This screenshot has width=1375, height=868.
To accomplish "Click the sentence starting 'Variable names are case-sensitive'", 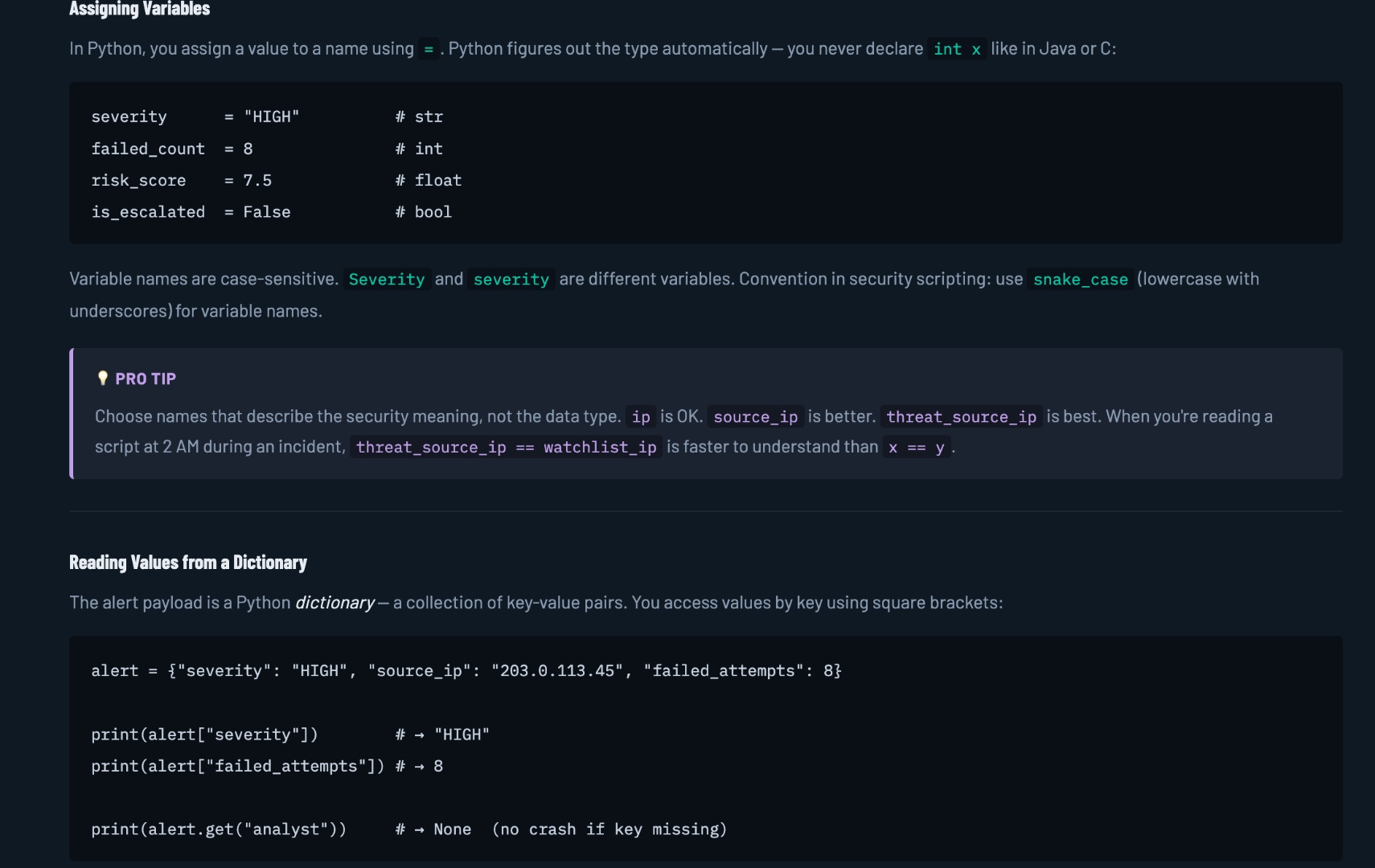I will click(203, 279).
